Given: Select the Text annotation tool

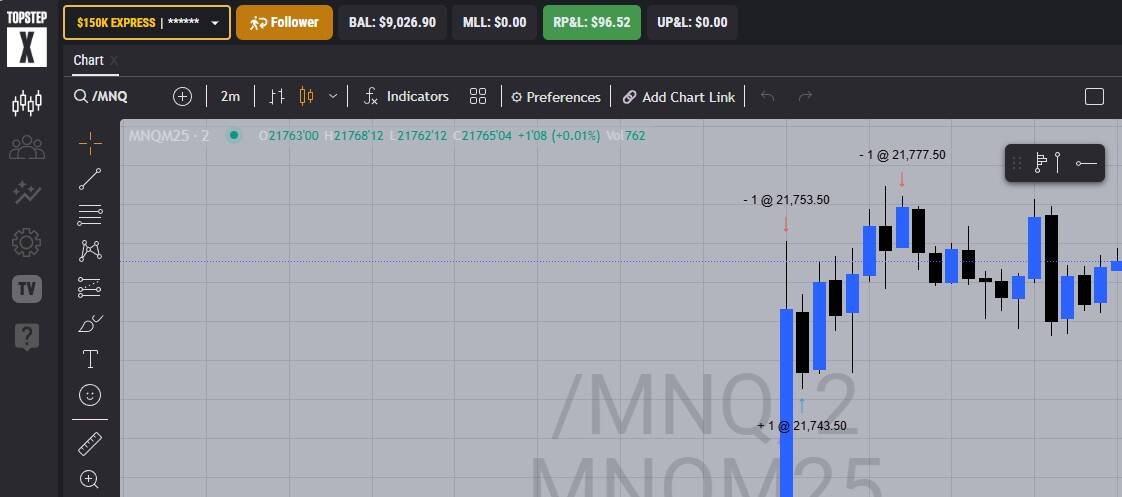Looking at the screenshot, I should pyautogui.click(x=90, y=359).
